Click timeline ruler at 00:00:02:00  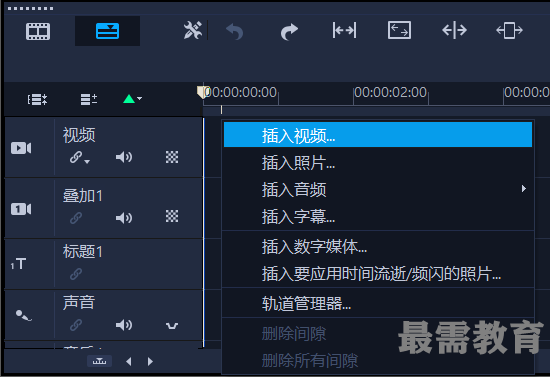tap(390, 93)
